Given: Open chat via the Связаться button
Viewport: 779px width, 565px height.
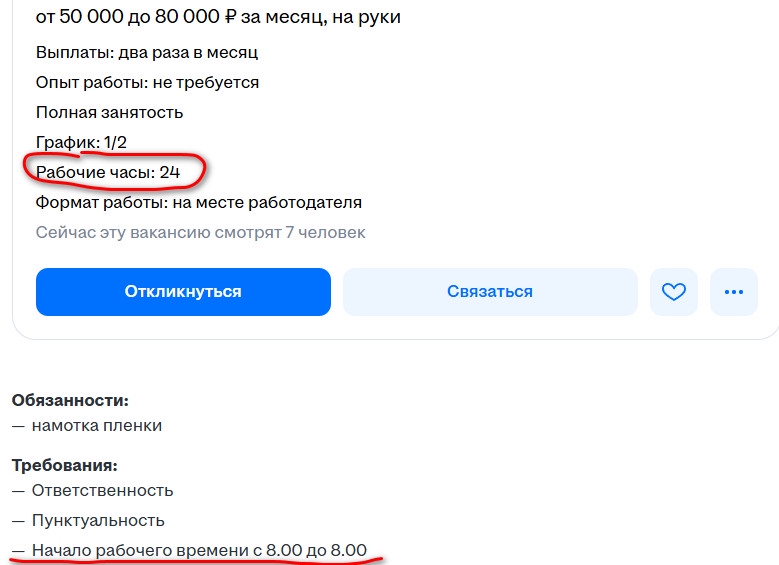Looking at the screenshot, I should click(490, 292).
